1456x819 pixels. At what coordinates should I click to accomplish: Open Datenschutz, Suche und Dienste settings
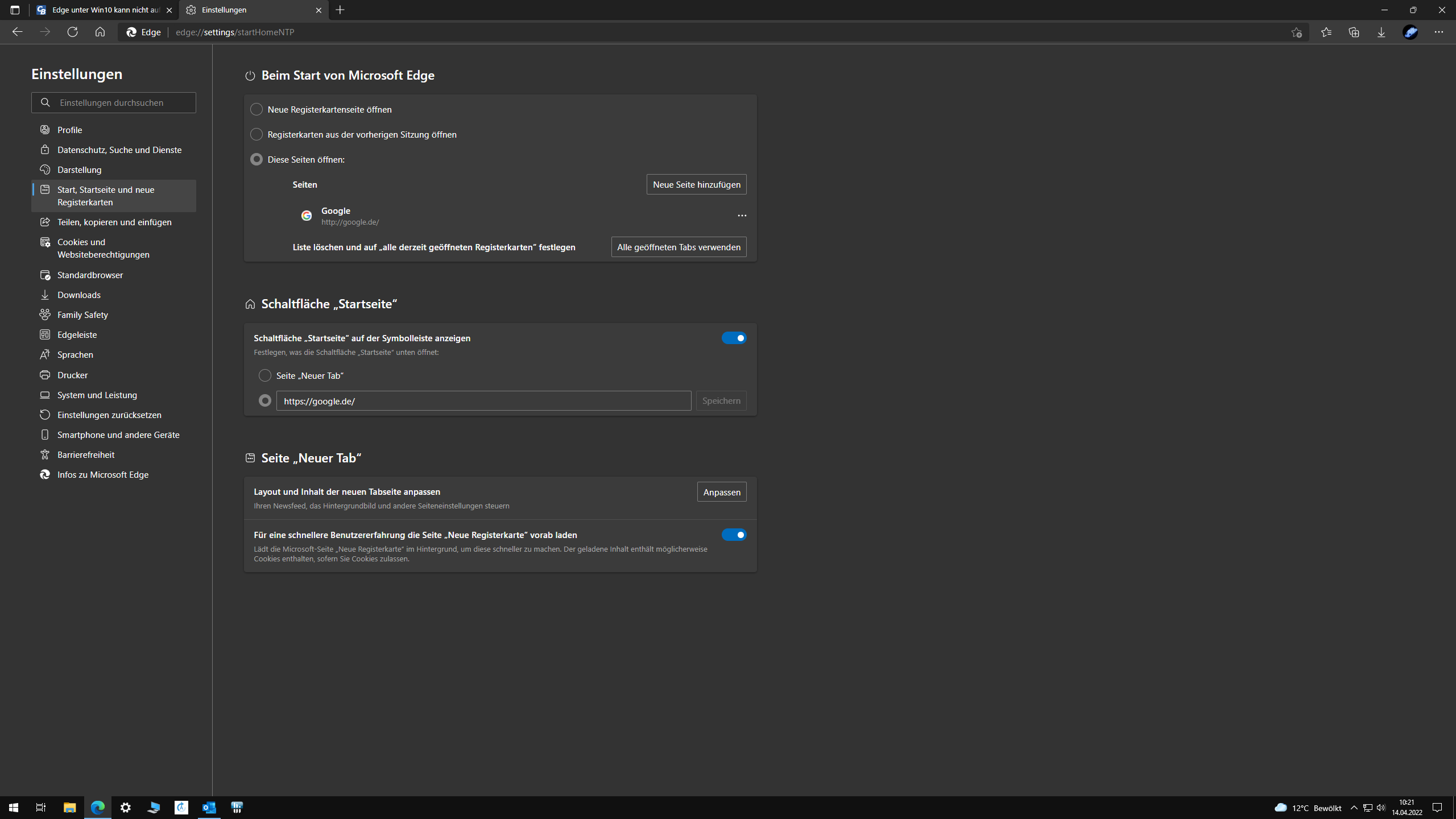pyautogui.click(x=119, y=150)
